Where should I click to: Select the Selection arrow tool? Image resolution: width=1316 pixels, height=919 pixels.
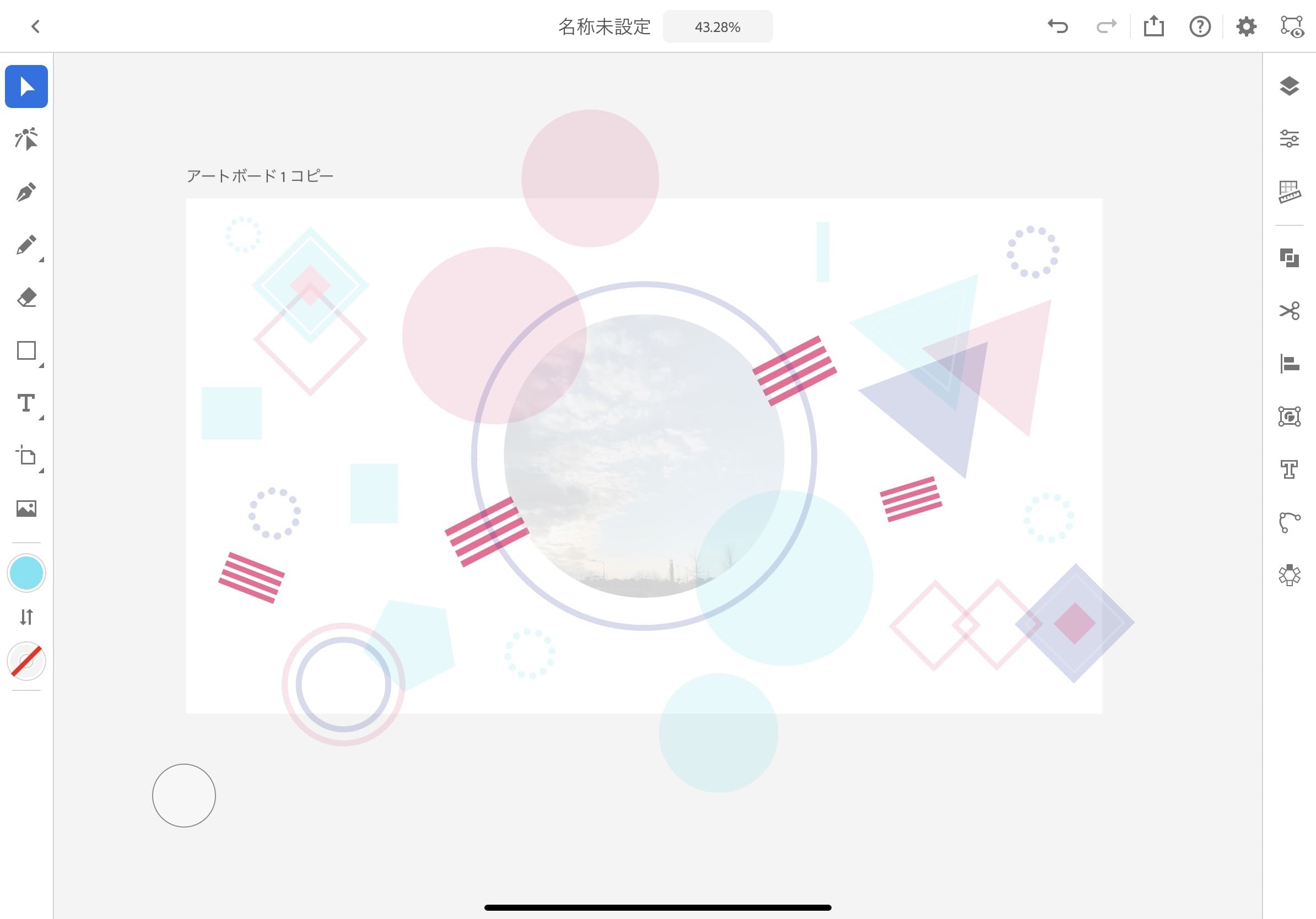(x=26, y=87)
